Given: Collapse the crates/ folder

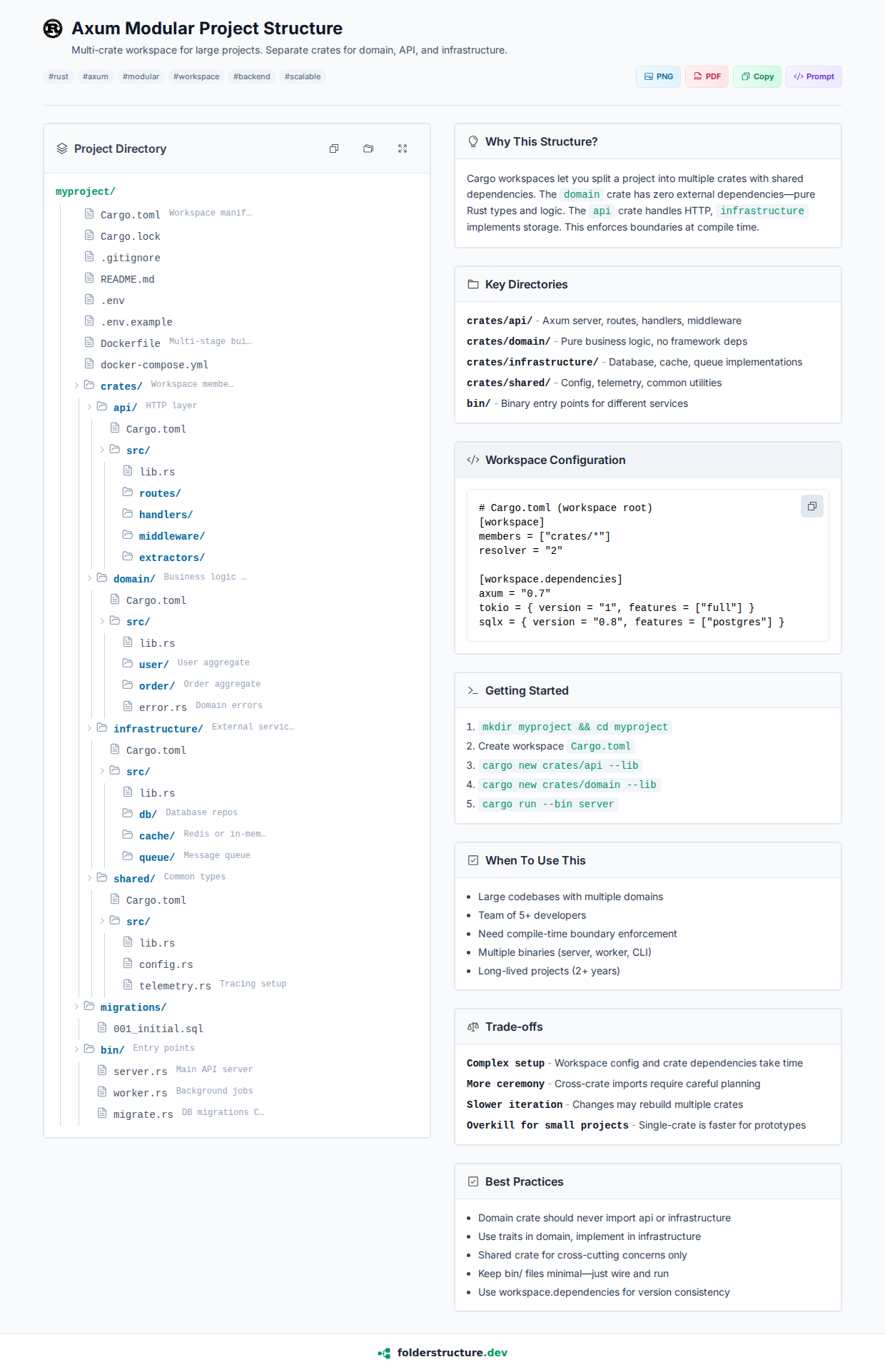Looking at the screenshot, I should (76, 385).
